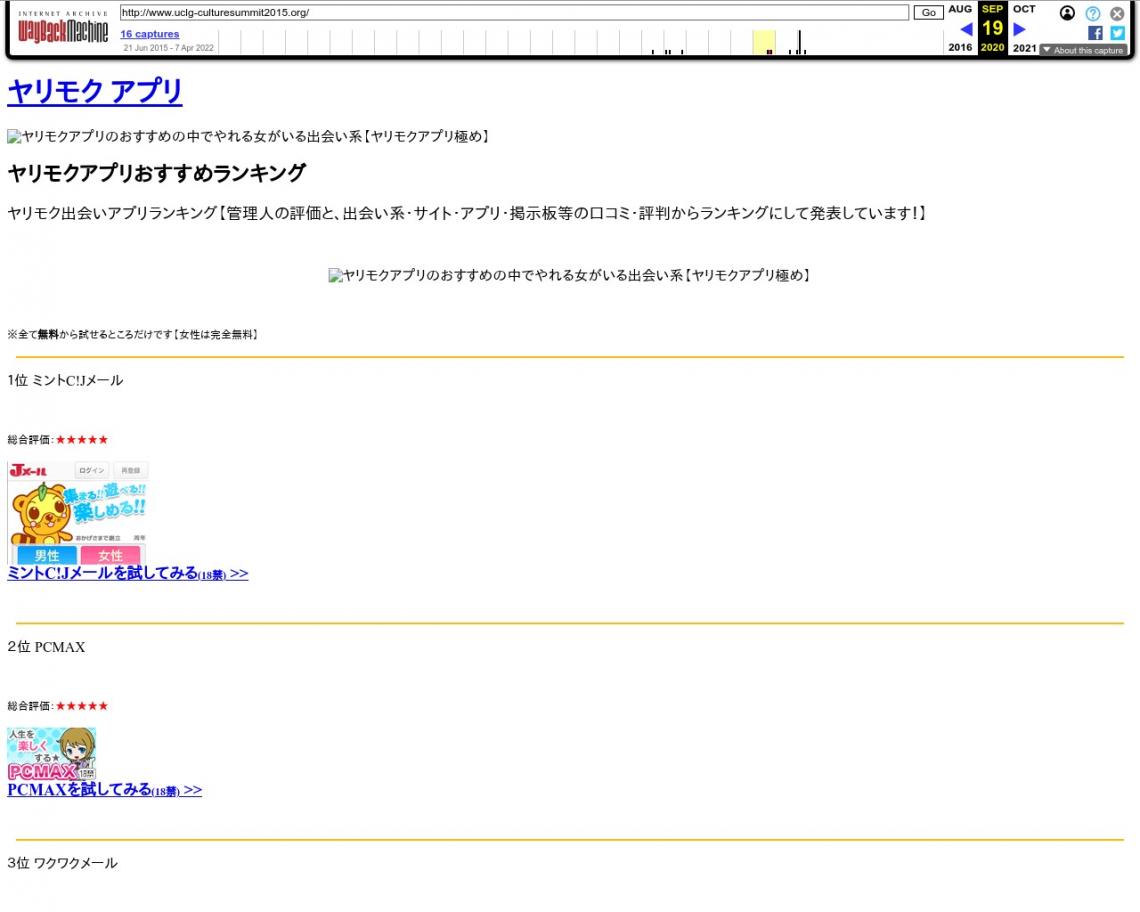This screenshot has width=1140, height=912.
Task: Open the PCMAXを試してみる link
Action: tap(105, 790)
